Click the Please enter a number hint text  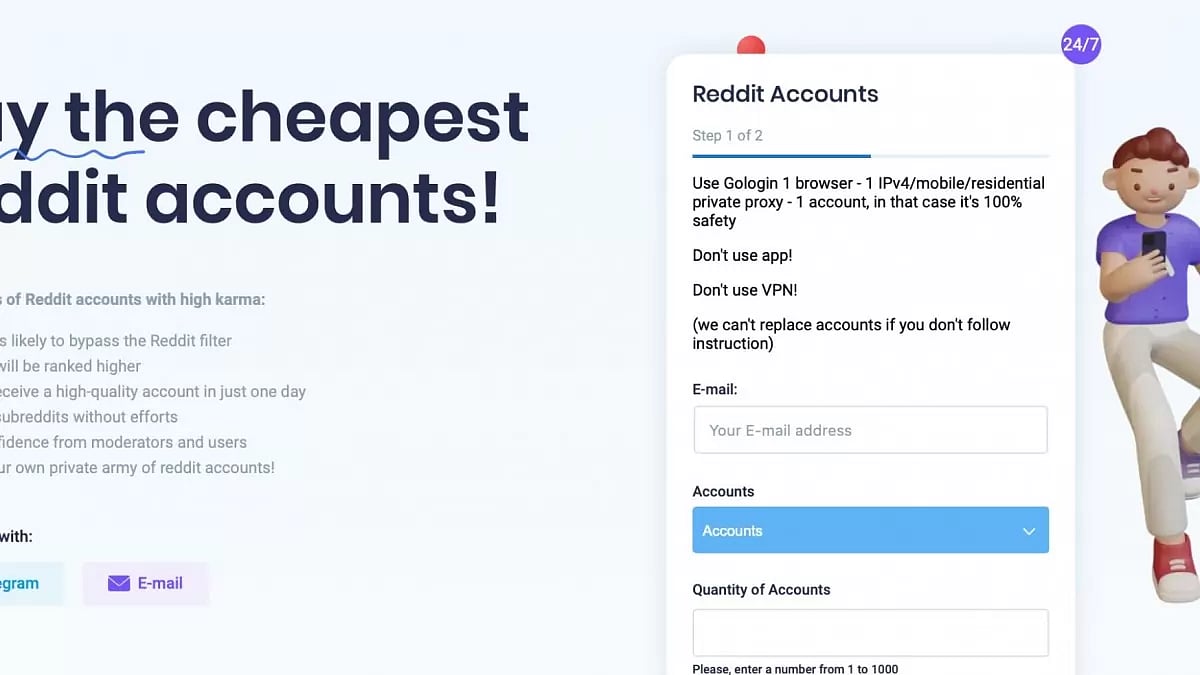(x=795, y=668)
